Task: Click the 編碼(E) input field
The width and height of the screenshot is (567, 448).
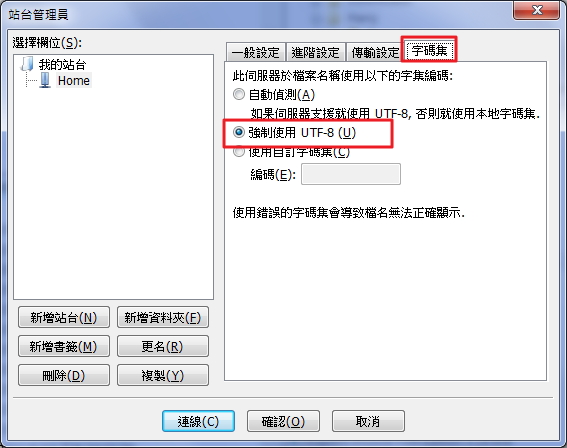Action: (351, 174)
